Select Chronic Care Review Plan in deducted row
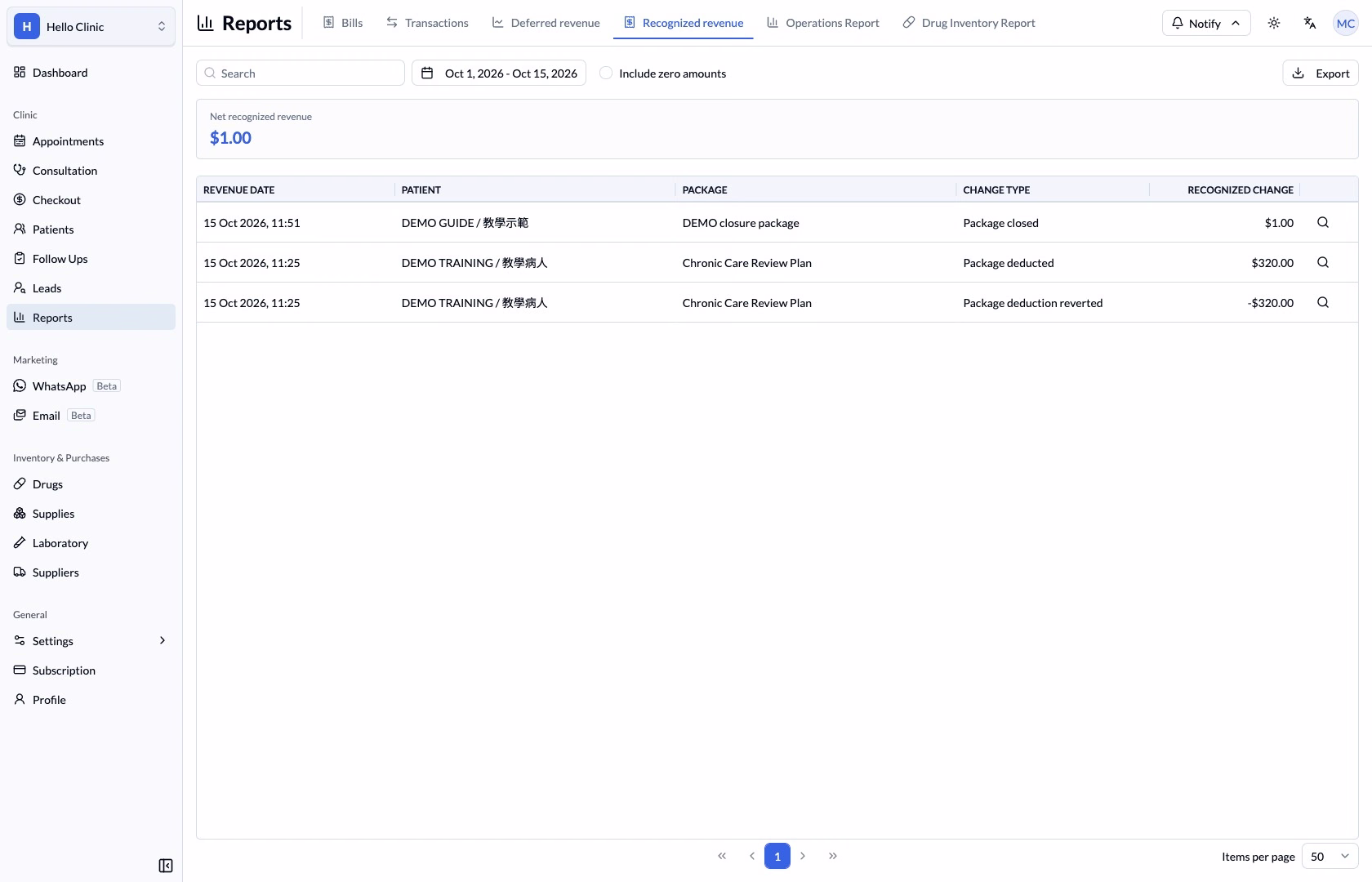 point(747,262)
